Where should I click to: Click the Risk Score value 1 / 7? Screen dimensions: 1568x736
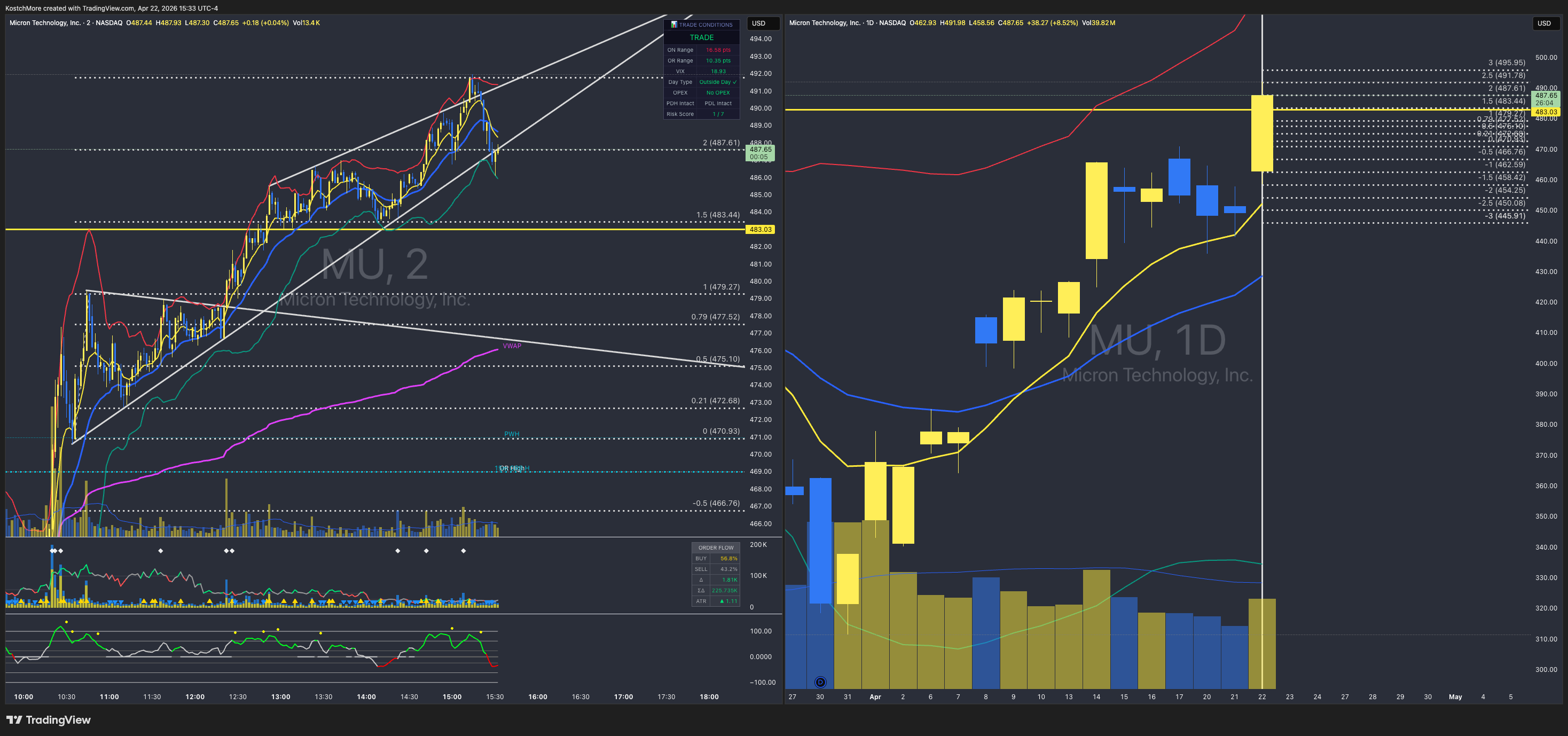pos(718,114)
